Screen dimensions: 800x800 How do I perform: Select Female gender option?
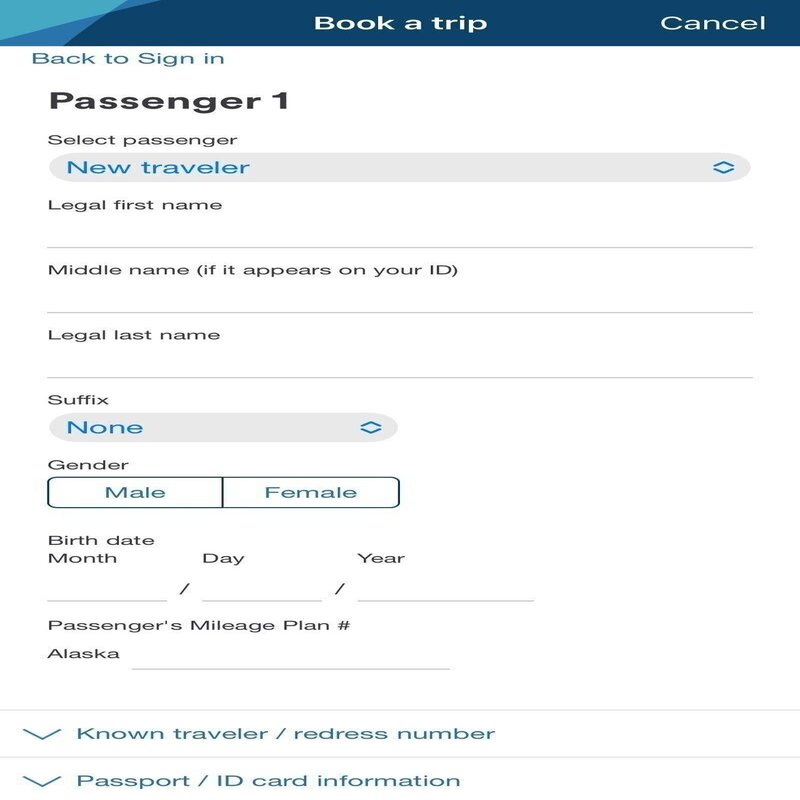[x=310, y=492]
